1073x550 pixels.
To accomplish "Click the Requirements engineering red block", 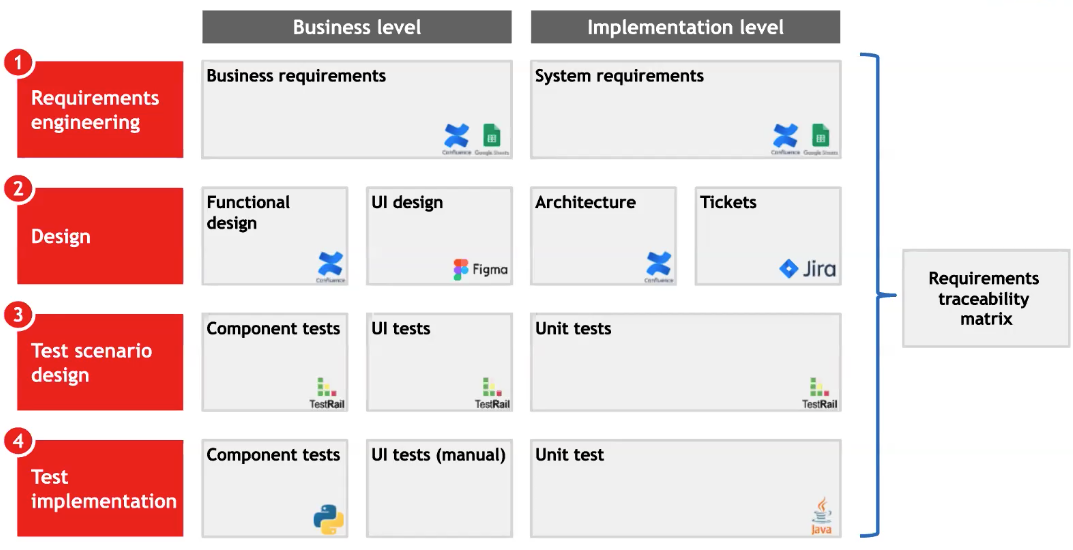I will coord(100,110).
